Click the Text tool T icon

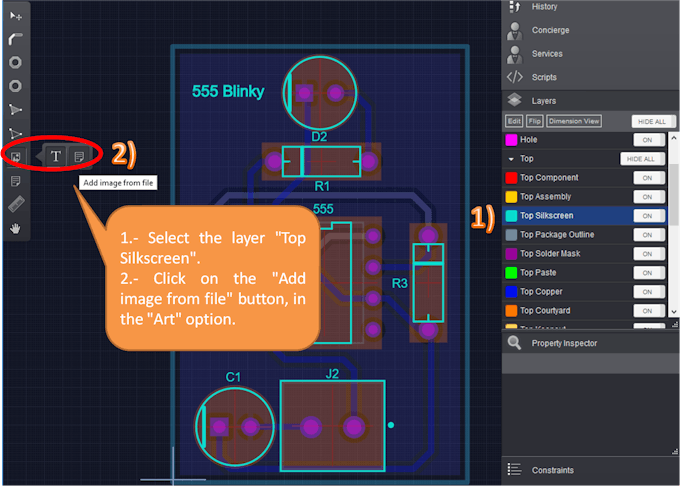(x=56, y=156)
